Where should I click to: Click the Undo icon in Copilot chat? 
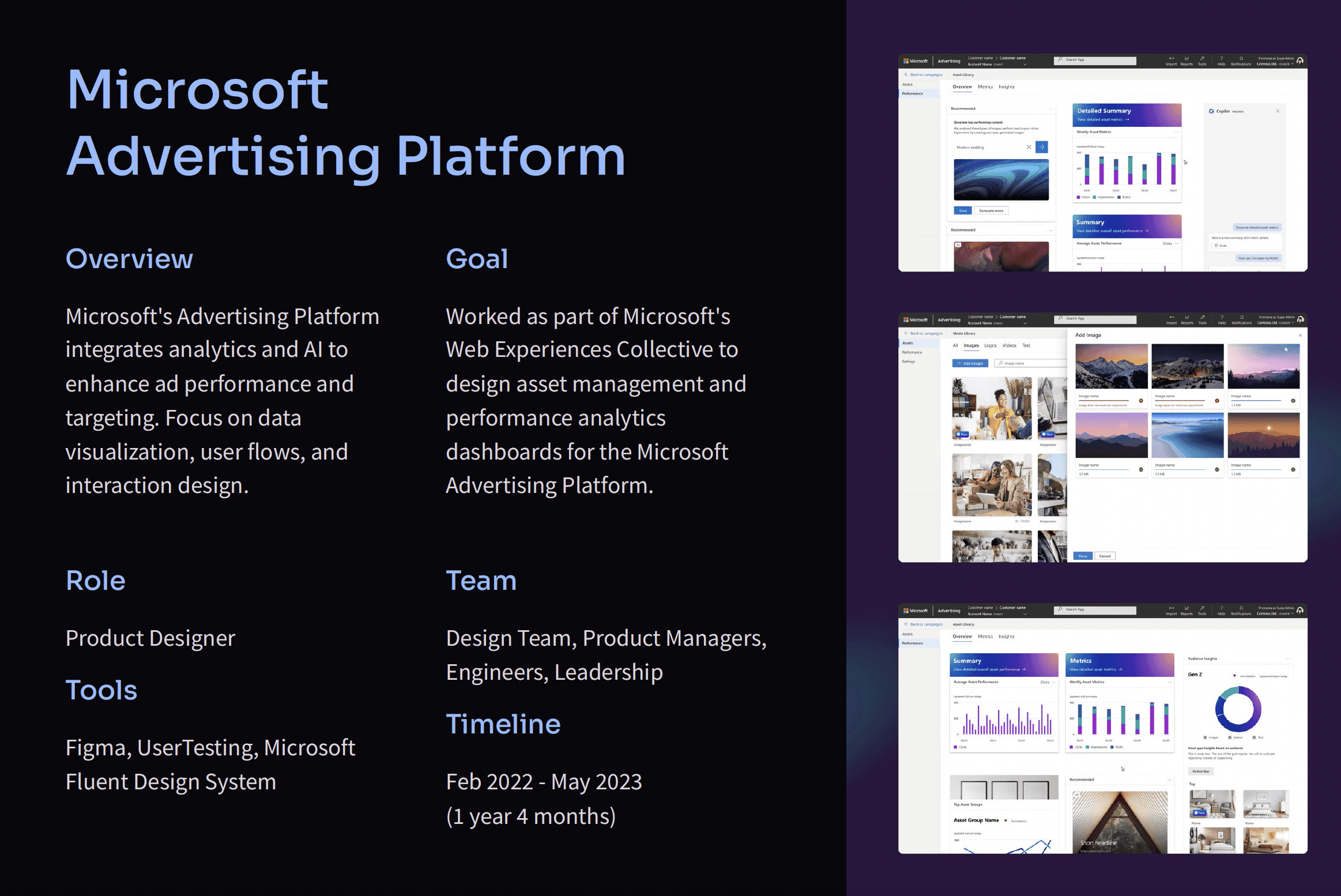click(x=1216, y=246)
